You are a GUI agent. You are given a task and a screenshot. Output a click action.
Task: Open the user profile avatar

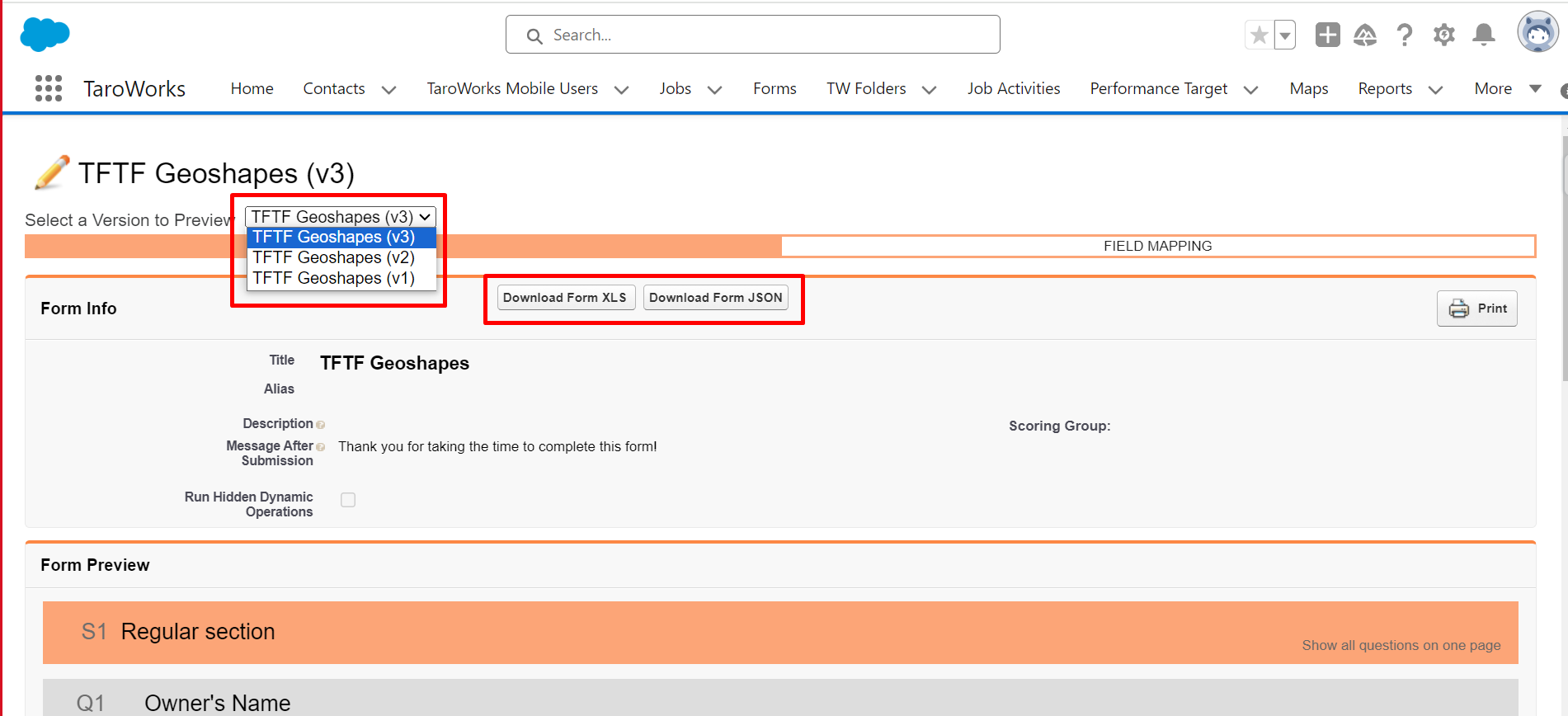pos(1537,33)
